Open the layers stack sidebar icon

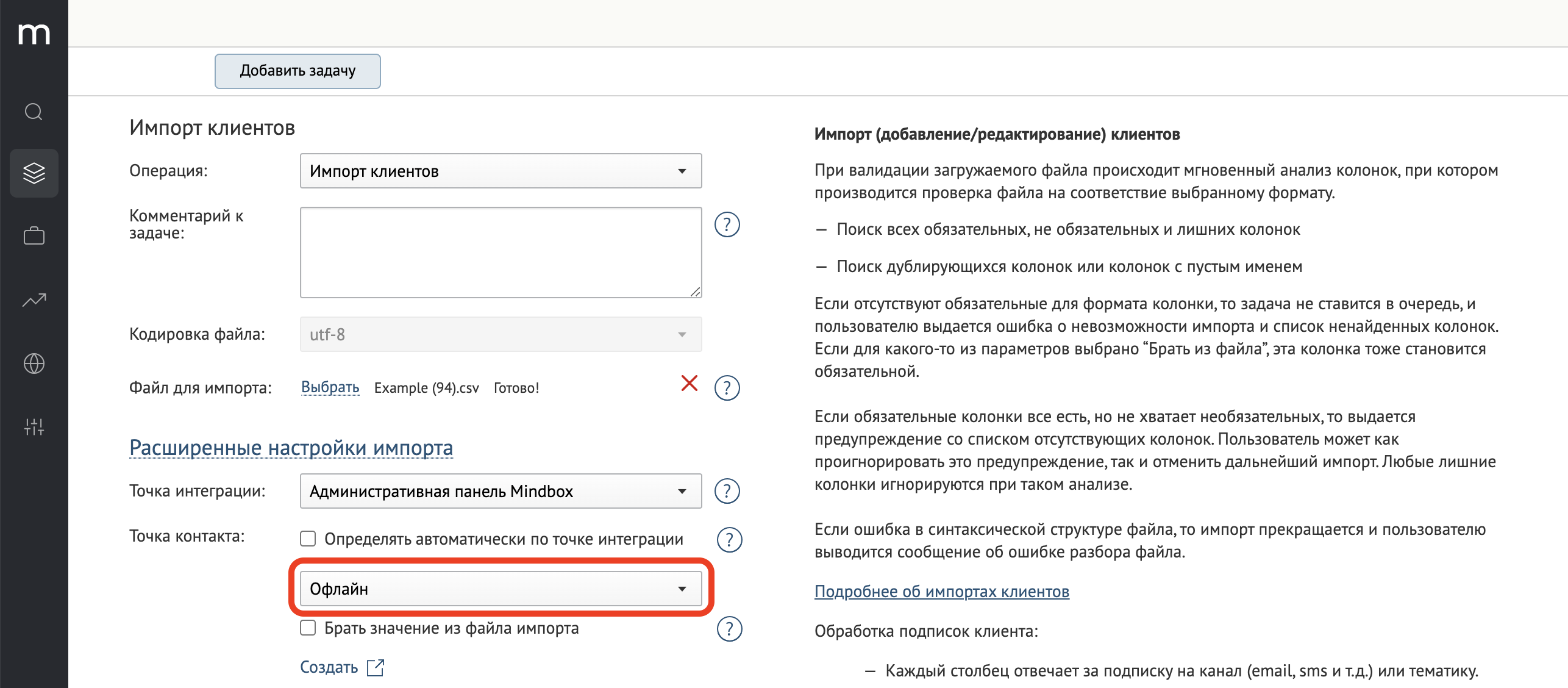tap(34, 173)
